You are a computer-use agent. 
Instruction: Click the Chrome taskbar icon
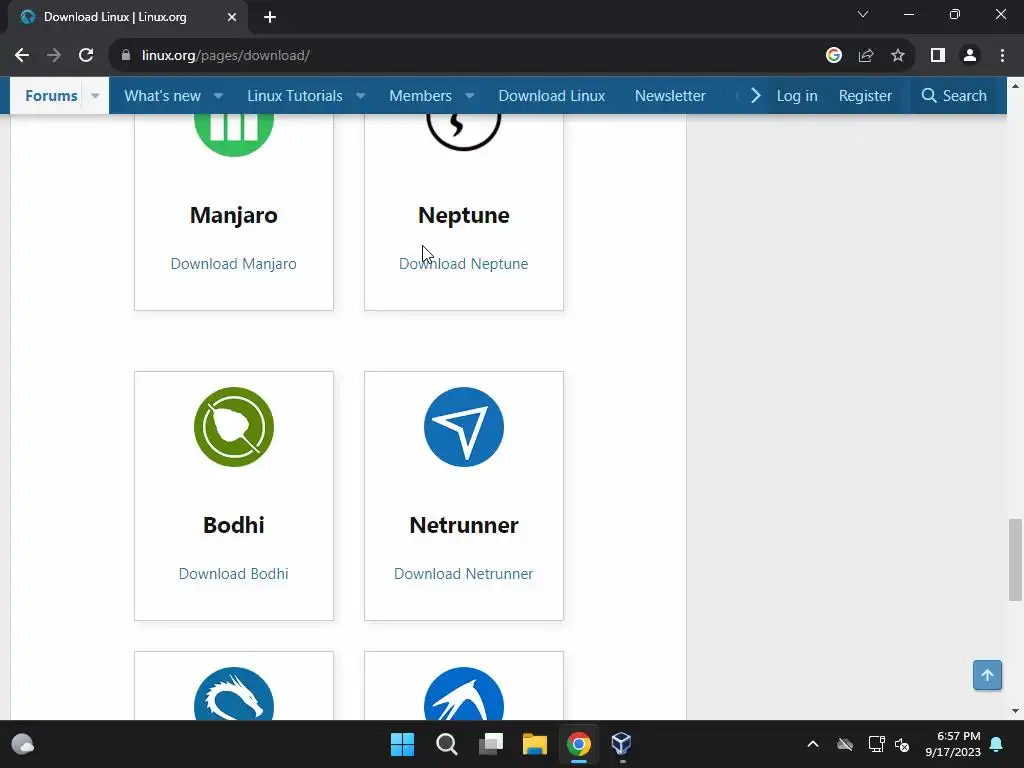tap(579, 744)
